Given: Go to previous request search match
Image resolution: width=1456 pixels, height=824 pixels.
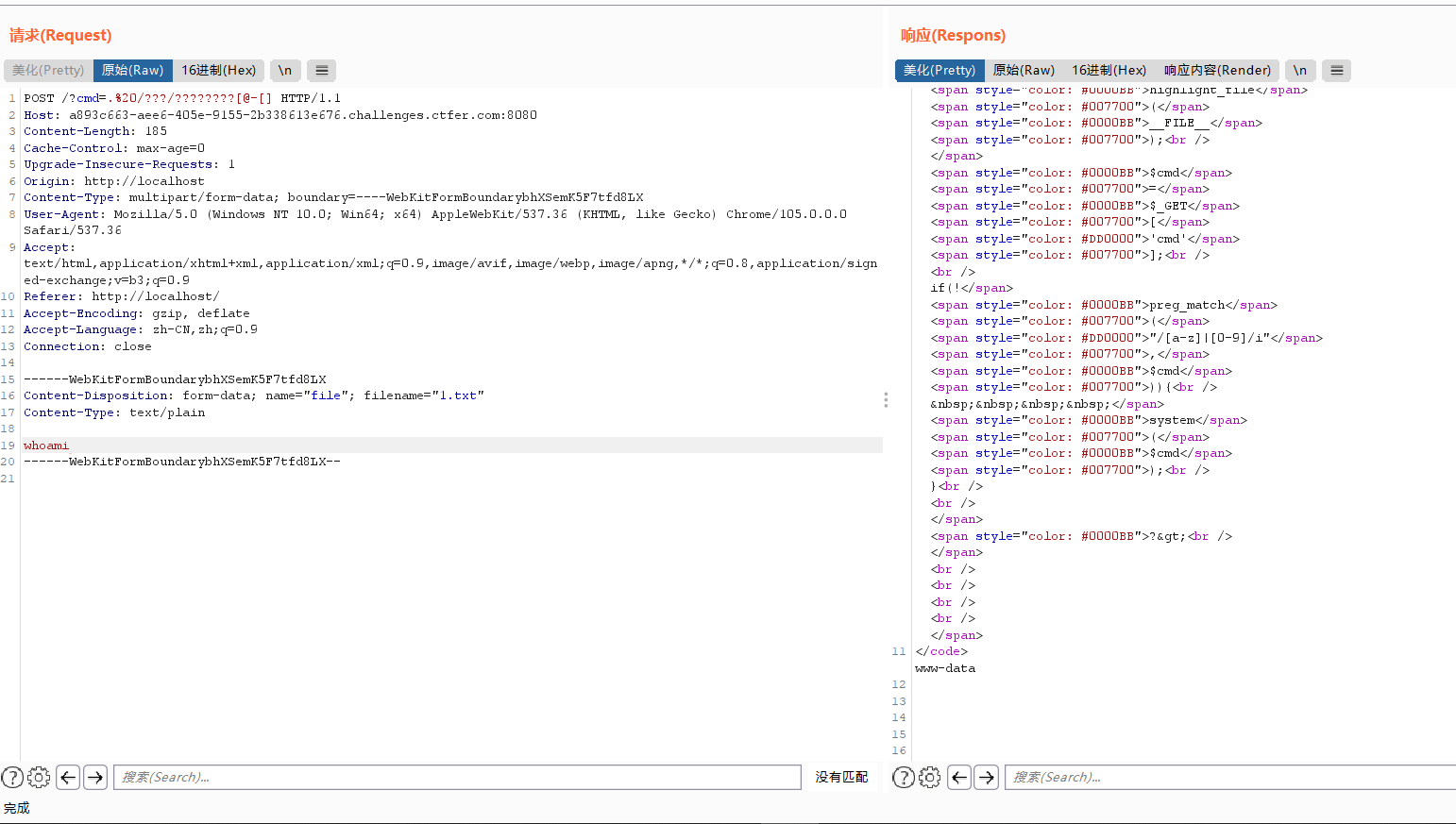Looking at the screenshot, I should [x=68, y=778].
